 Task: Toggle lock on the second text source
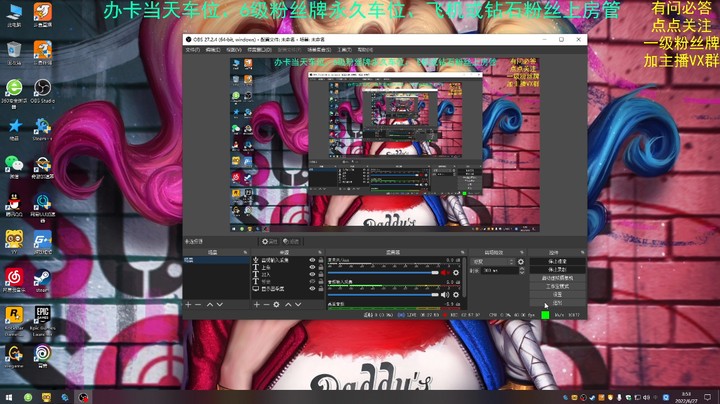coord(321,275)
